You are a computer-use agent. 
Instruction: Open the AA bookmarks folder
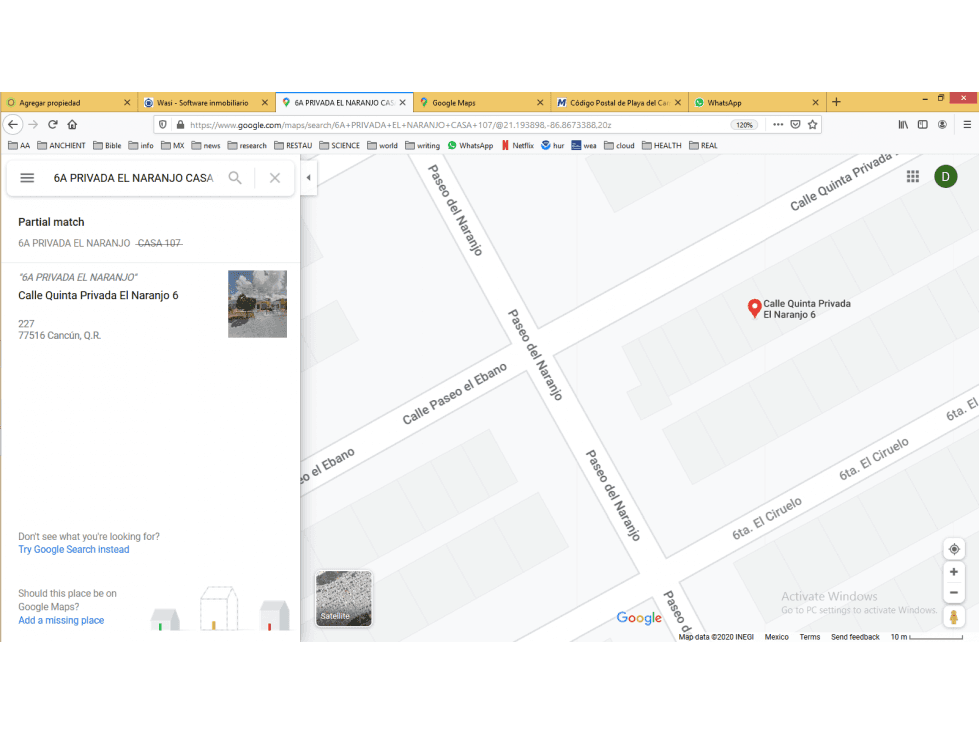coord(19,145)
